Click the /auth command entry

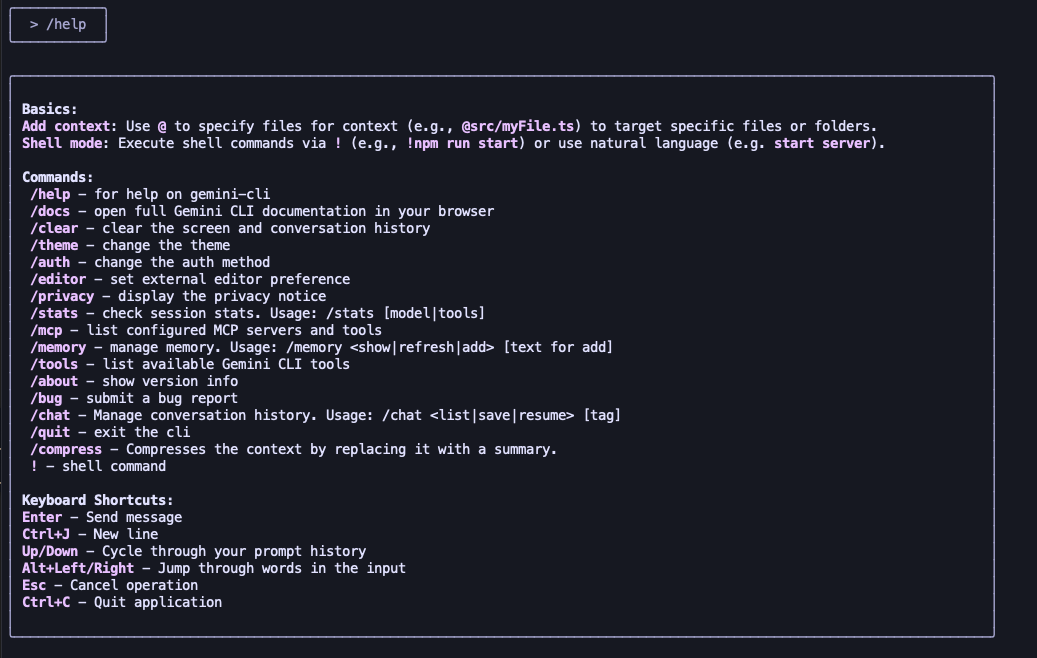[50, 262]
